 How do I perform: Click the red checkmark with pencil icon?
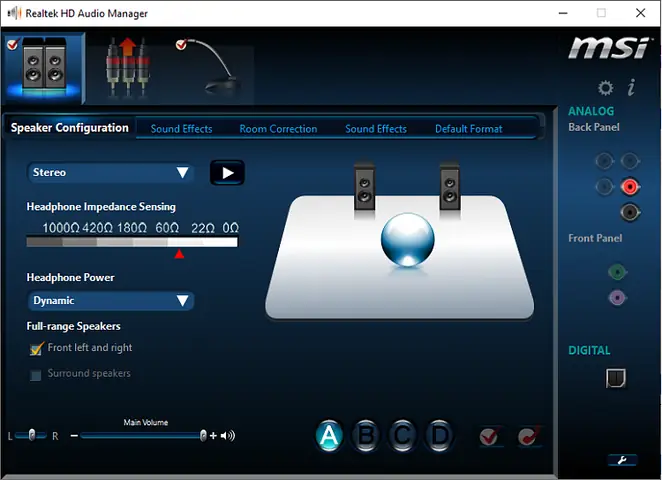pos(529,436)
